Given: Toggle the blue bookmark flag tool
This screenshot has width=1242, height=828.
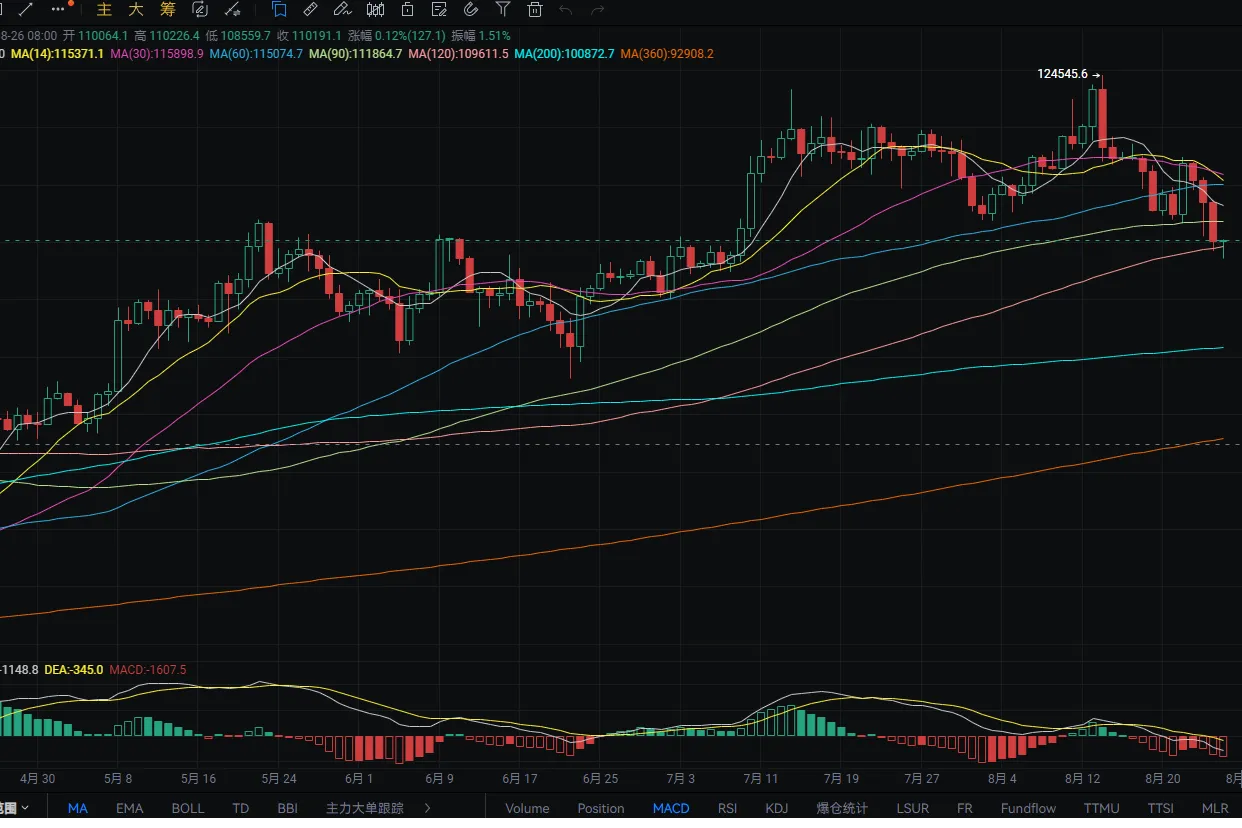Looking at the screenshot, I should pos(279,10).
